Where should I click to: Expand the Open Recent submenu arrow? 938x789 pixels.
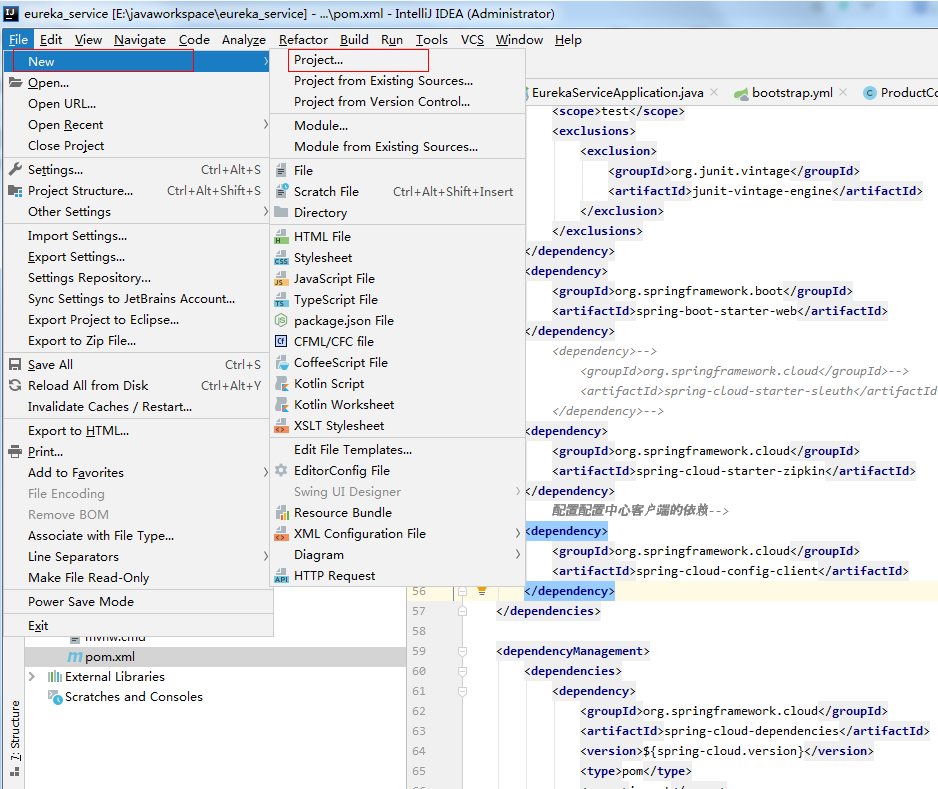point(266,124)
